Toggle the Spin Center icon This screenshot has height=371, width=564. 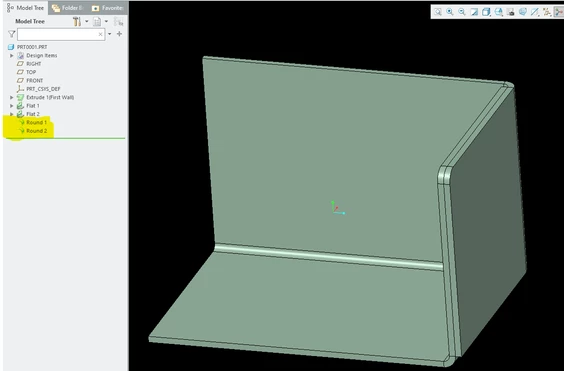coord(559,12)
